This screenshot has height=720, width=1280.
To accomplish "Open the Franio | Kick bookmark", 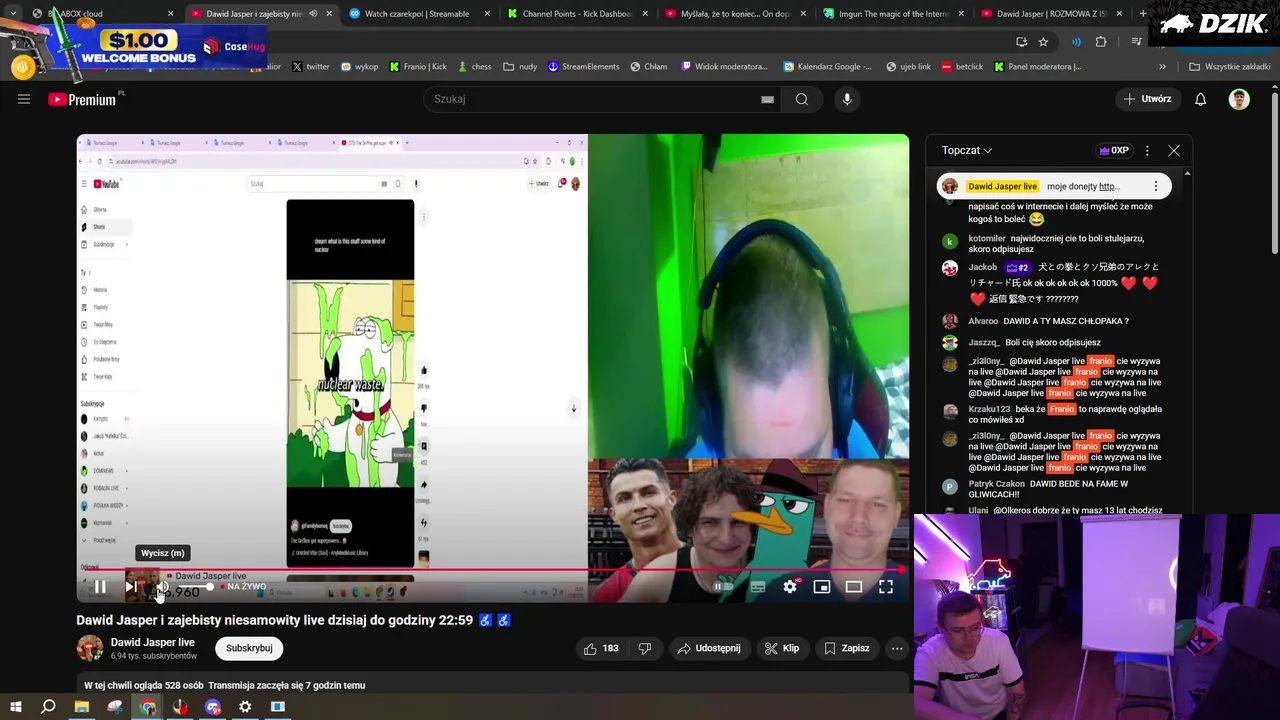I will coord(418,67).
